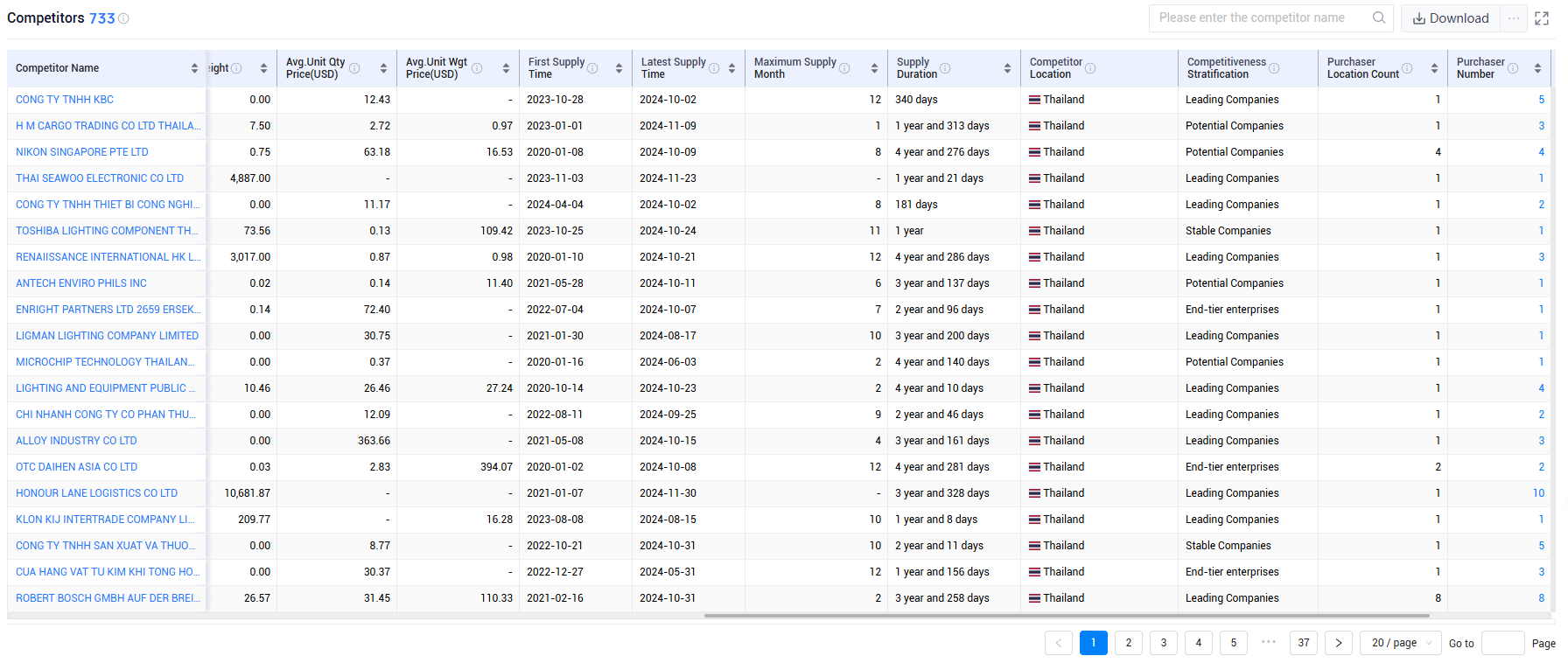Image resolution: width=1568 pixels, height=663 pixels.
Task: Click the search magnifier icon
Action: point(1379,17)
